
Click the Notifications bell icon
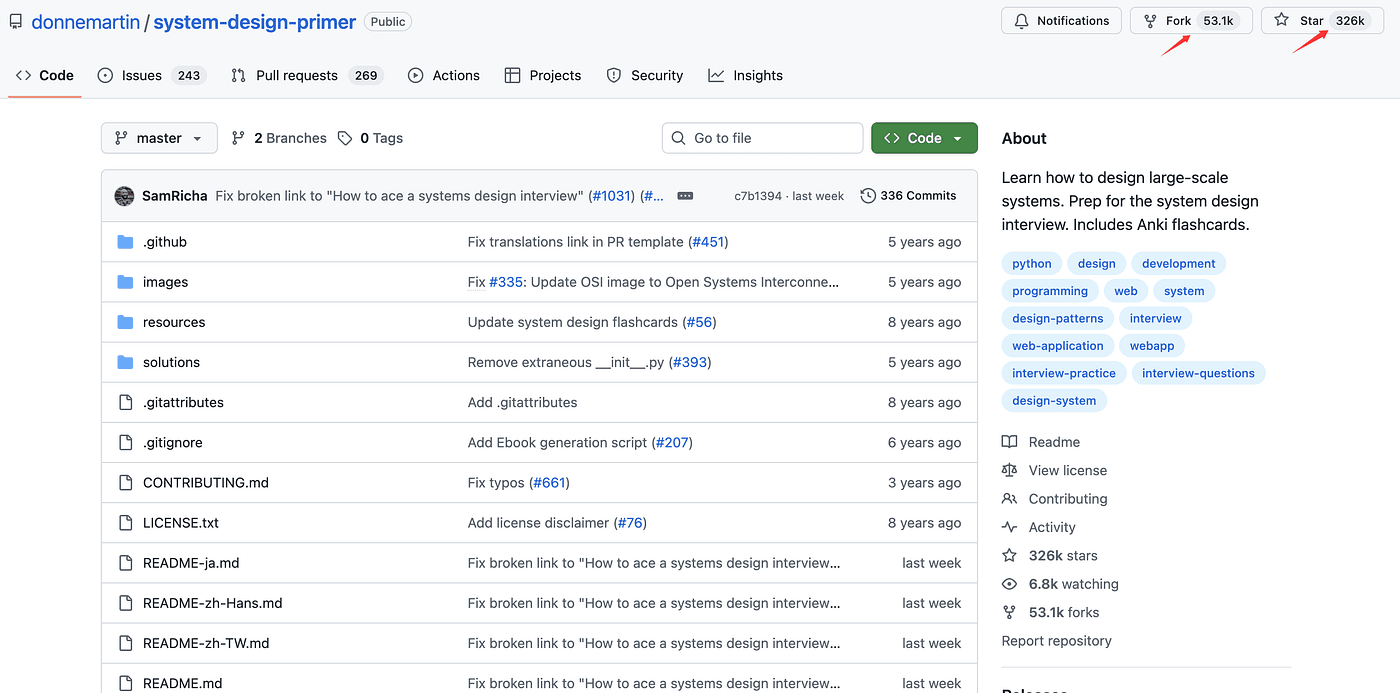(1021, 21)
